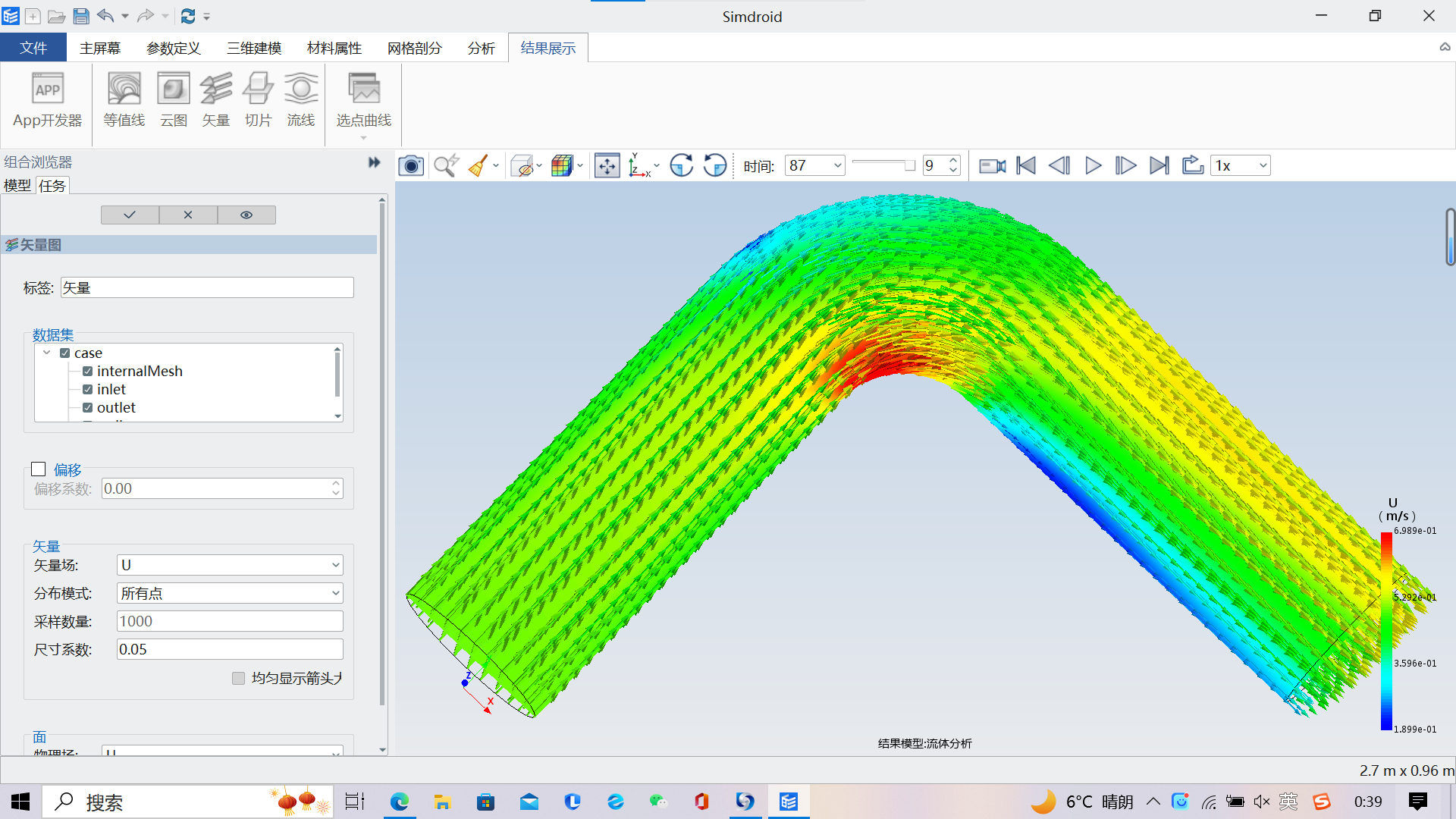Click the time slider handle
This screenshot has width=1456, height=819.
[x=910, y=165]
